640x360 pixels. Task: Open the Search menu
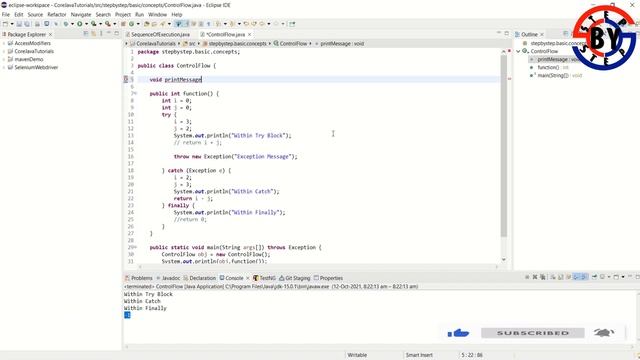(x=103, y=15)
